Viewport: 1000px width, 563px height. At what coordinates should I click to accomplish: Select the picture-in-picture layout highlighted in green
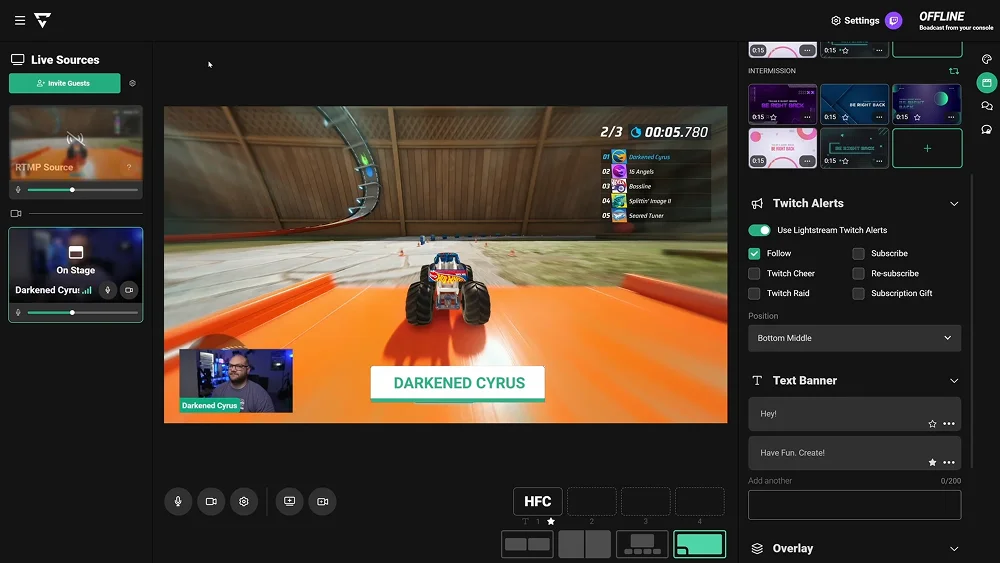(699, 544)
